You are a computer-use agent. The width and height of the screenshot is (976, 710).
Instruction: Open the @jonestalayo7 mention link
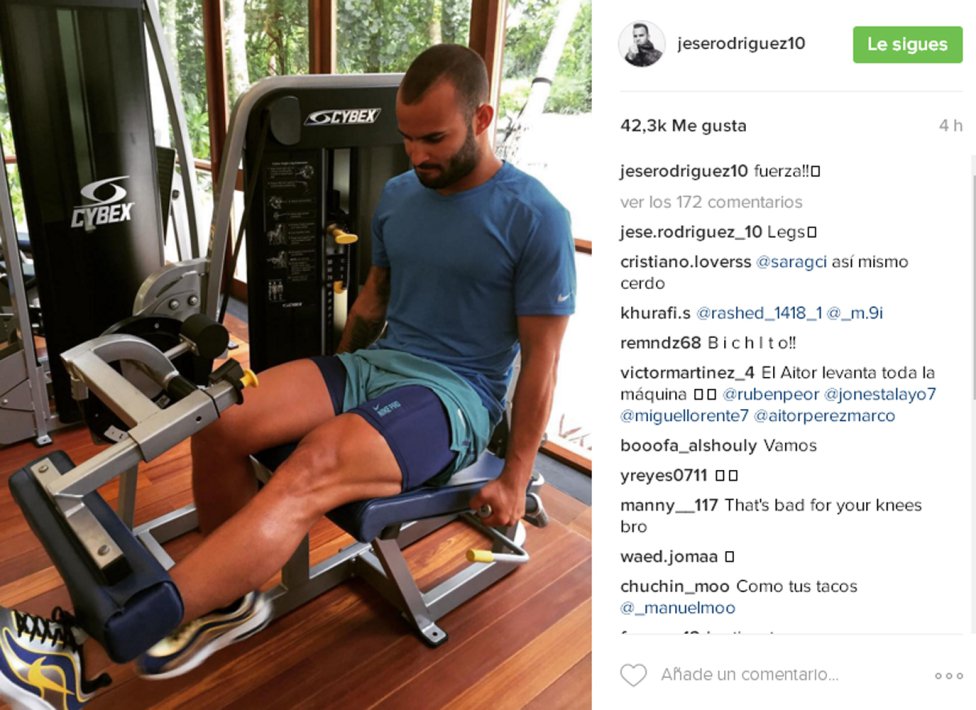tap(880, 395)
